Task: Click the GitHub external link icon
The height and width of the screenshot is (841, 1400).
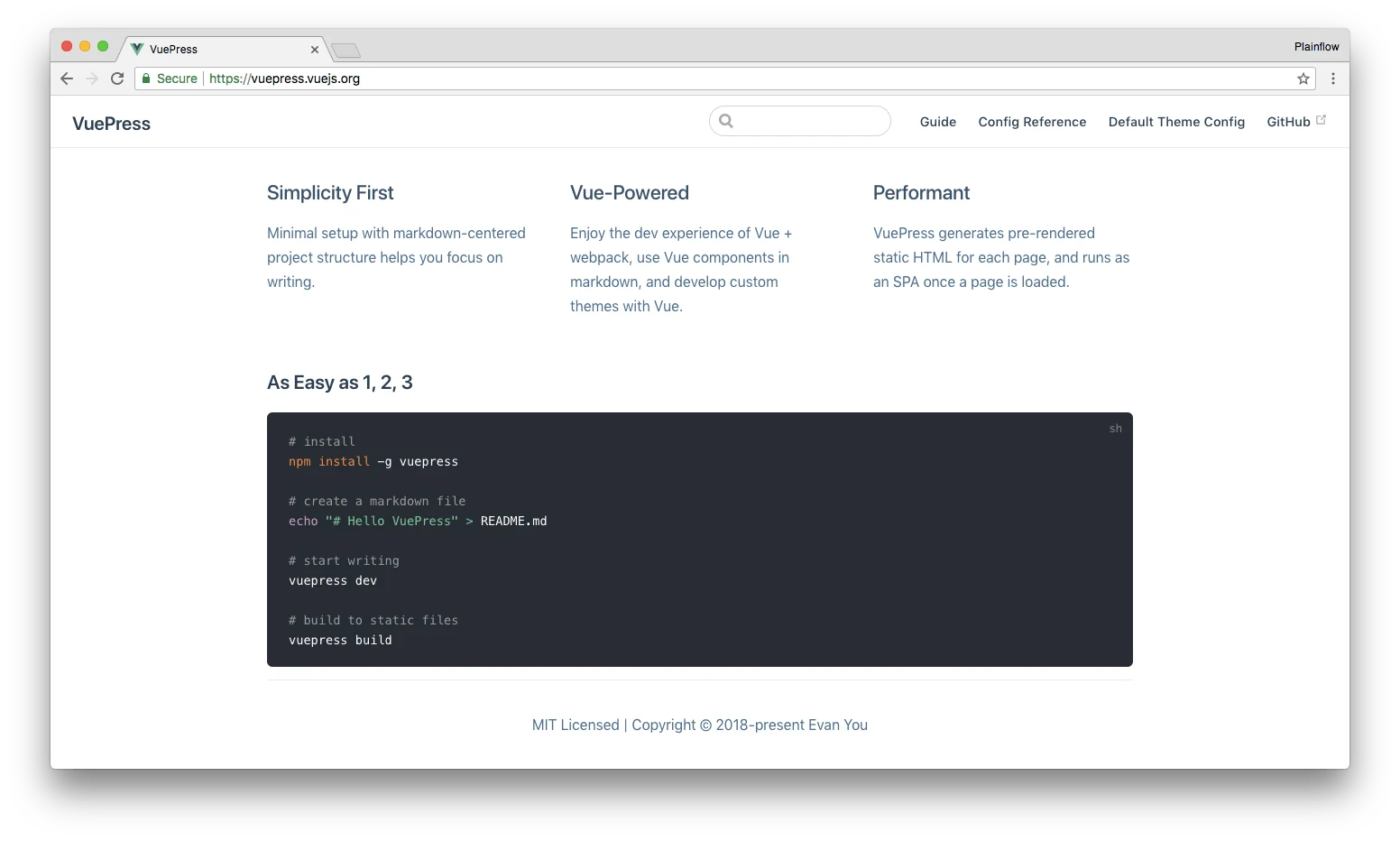Action: click(x=1322, y=119)
